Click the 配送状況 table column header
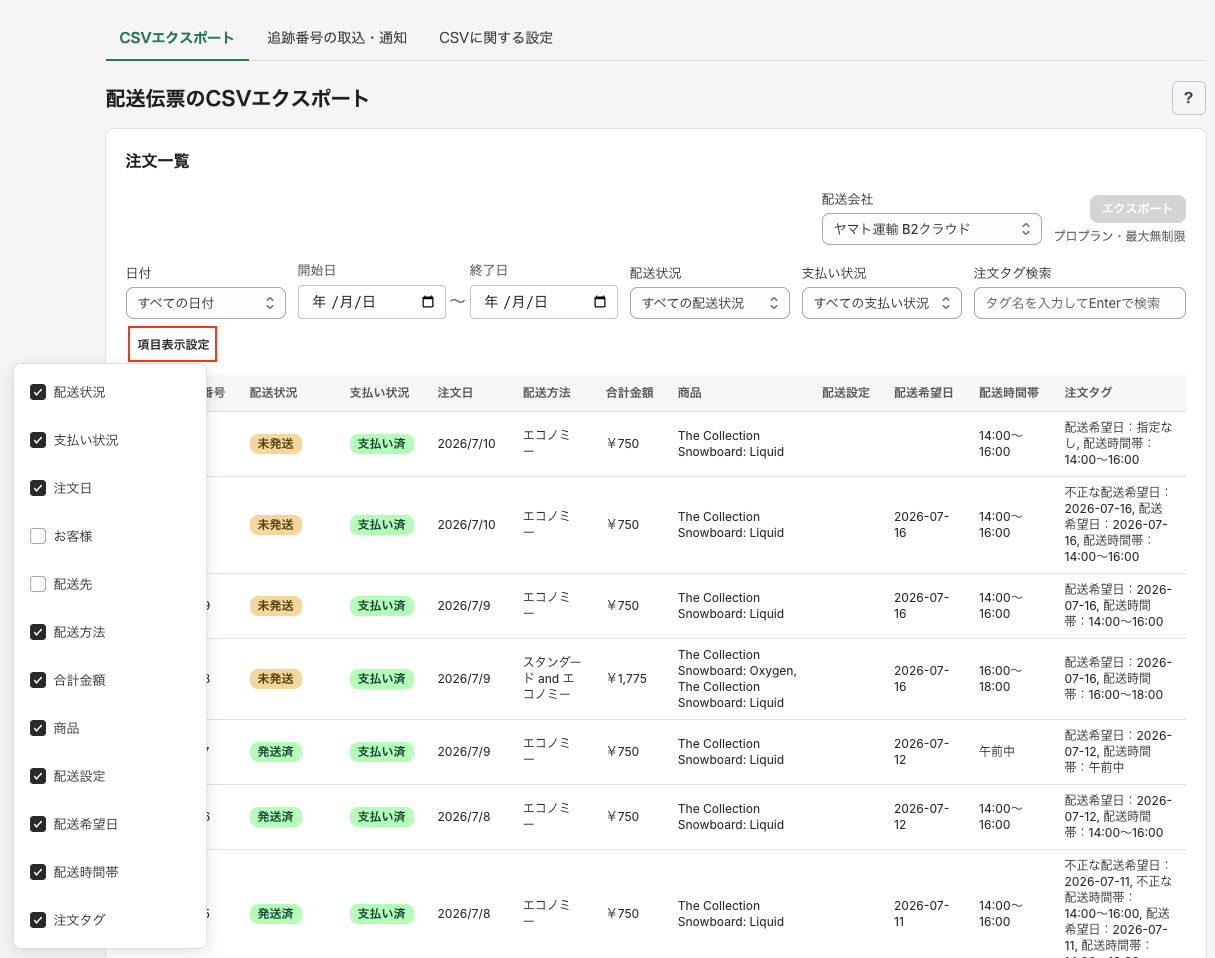This screenshot has width=1215, height=958. [273, 393]
